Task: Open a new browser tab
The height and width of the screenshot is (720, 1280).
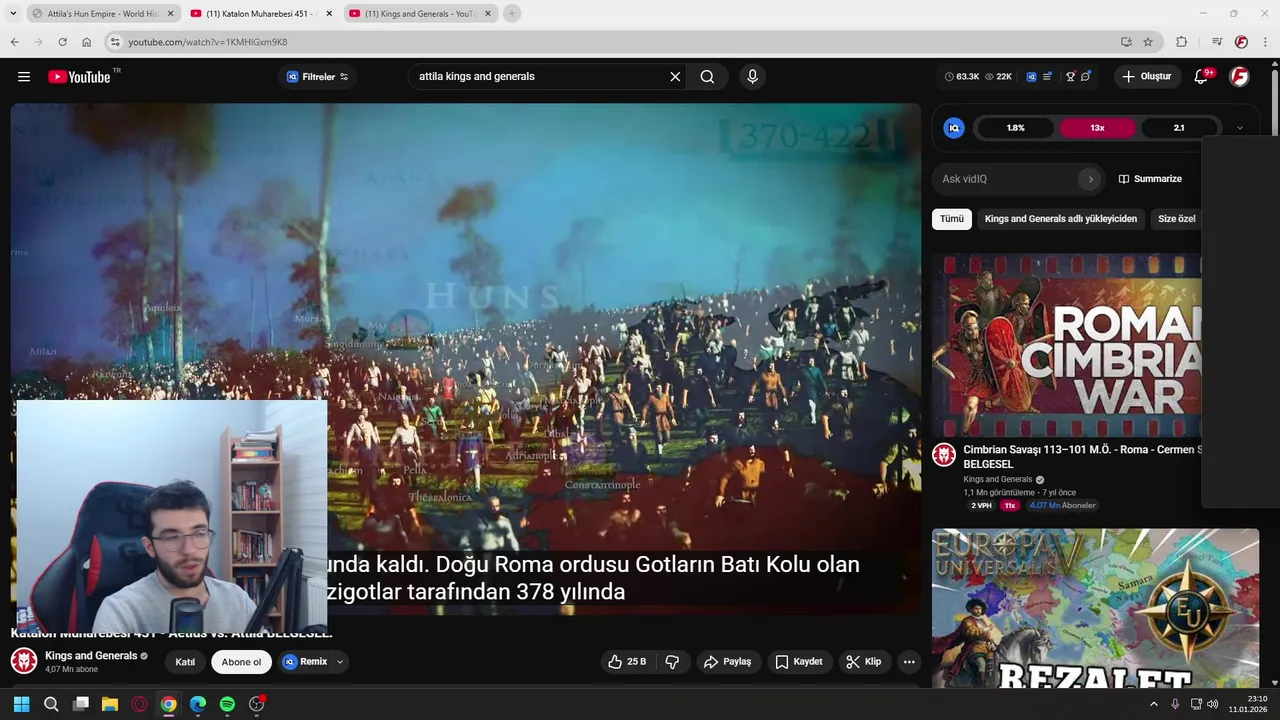Action: [512, 14]
